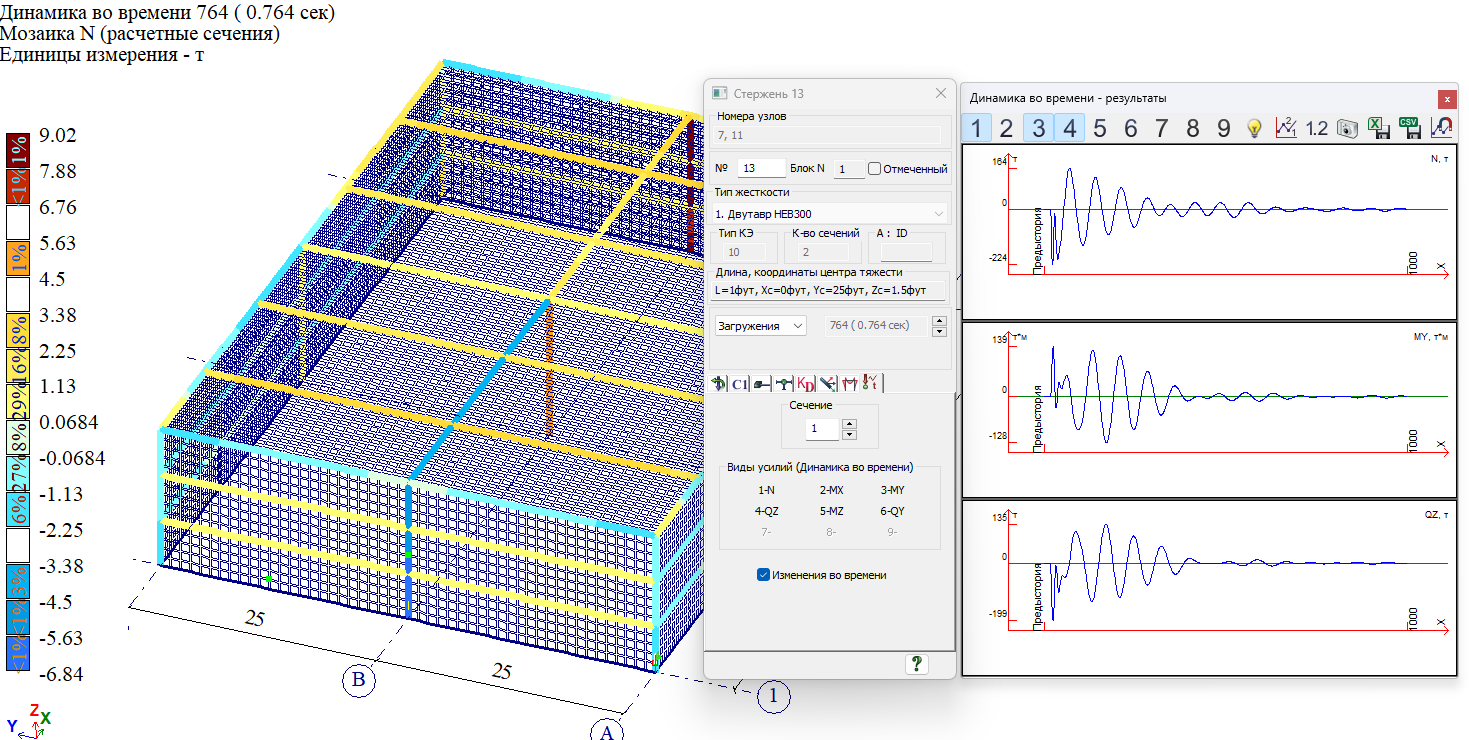Click the 4-QZ force type label
Screen dimensions: 1469x740
[766, 511]
